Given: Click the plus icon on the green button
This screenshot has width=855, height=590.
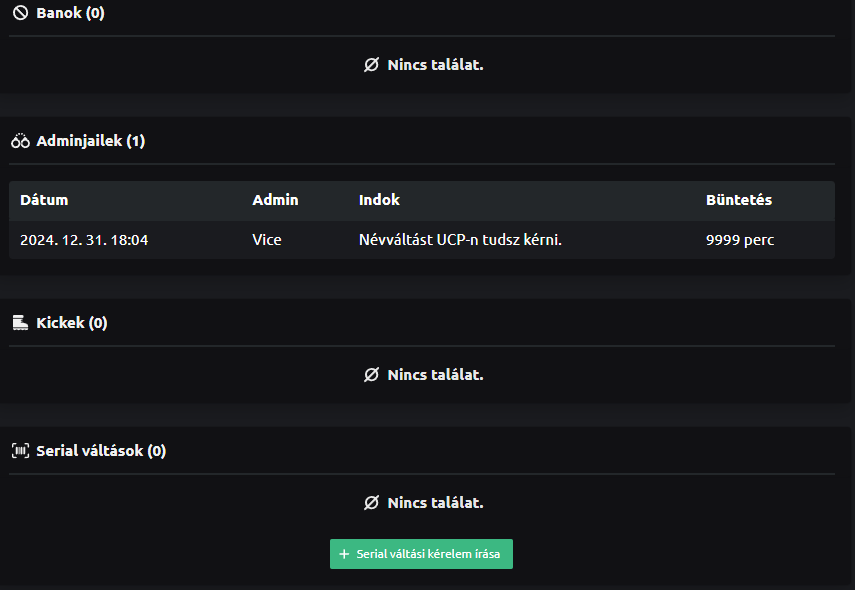Looking at the screenshot, I should point(344,554).
